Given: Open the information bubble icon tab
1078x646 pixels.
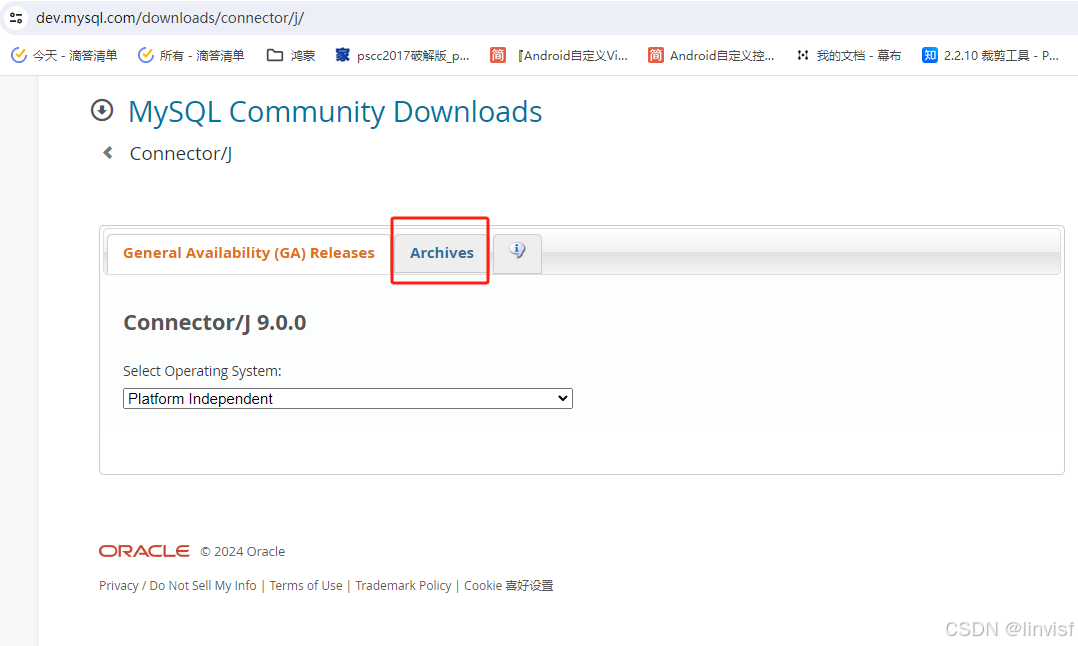Looking at the screenshot, I should click(x=517, y=252).
